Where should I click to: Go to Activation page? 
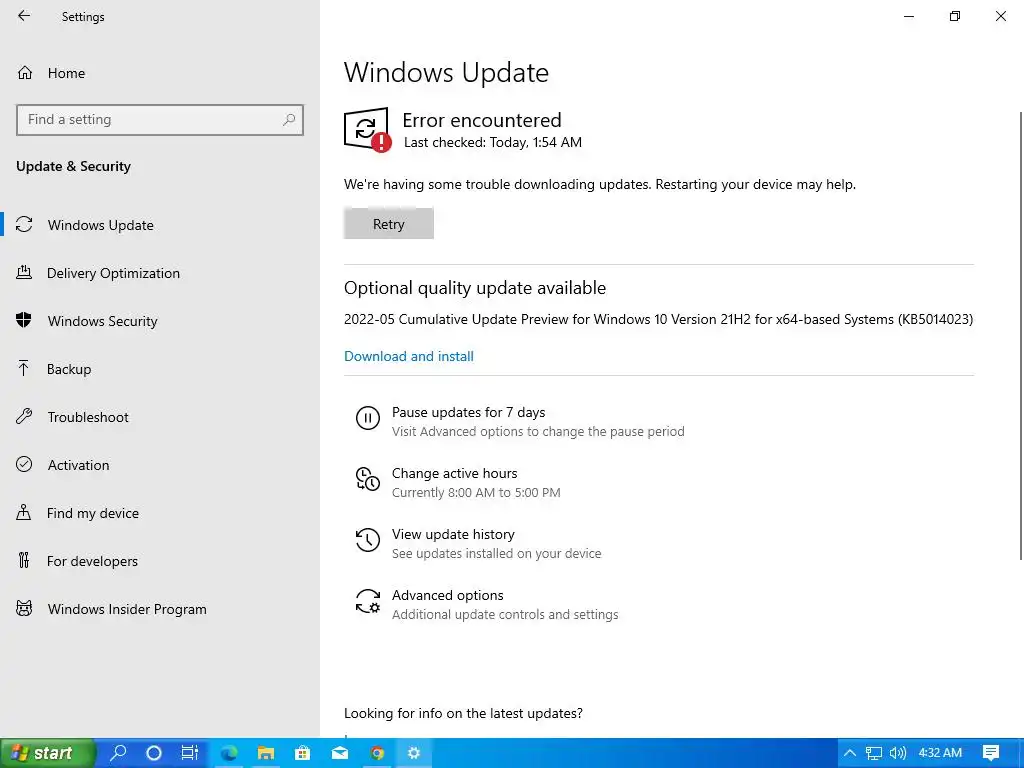point(78,465)
